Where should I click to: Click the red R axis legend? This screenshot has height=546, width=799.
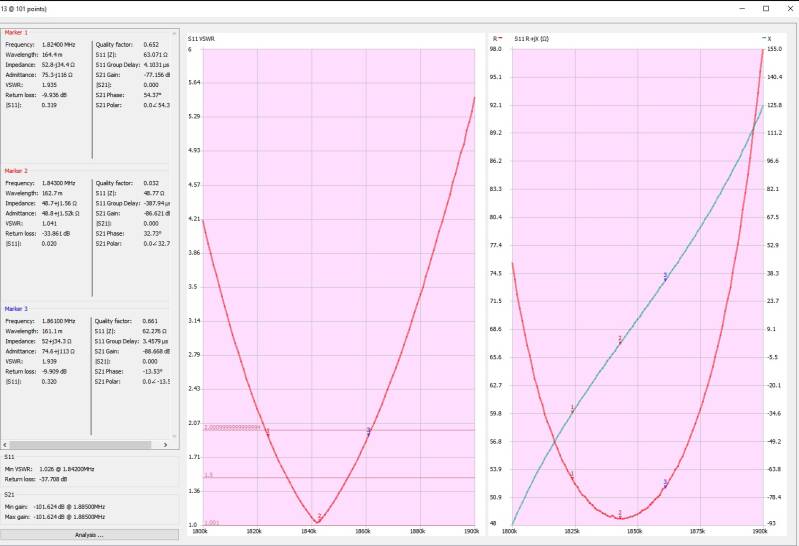pos(496,38)
